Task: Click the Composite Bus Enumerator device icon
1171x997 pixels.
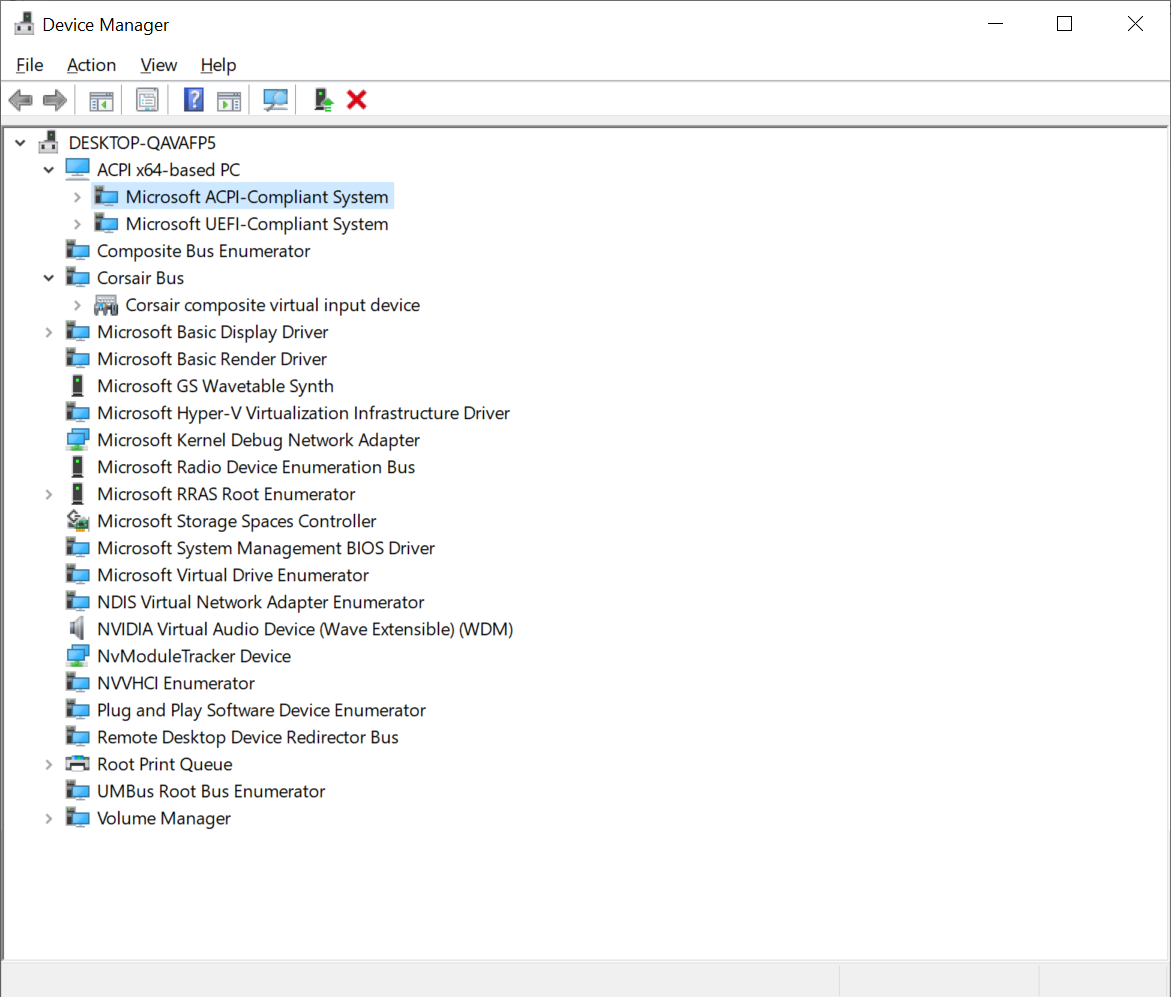Action: point(78,251)
